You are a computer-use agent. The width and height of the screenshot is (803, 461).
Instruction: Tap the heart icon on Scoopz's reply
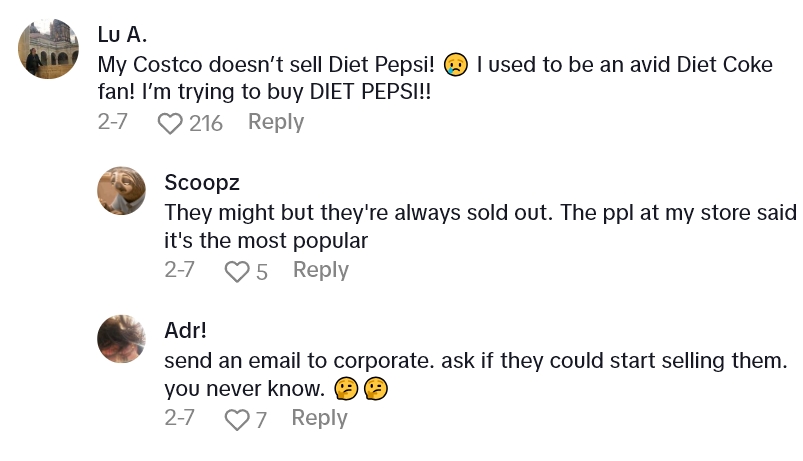[x=237, y=271]
